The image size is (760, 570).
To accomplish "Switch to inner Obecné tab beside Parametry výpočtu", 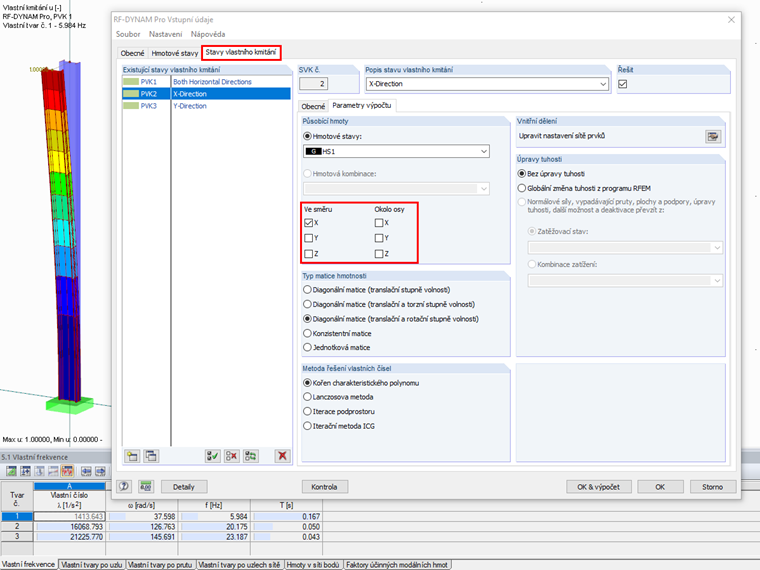I will [x=313, y=107].
